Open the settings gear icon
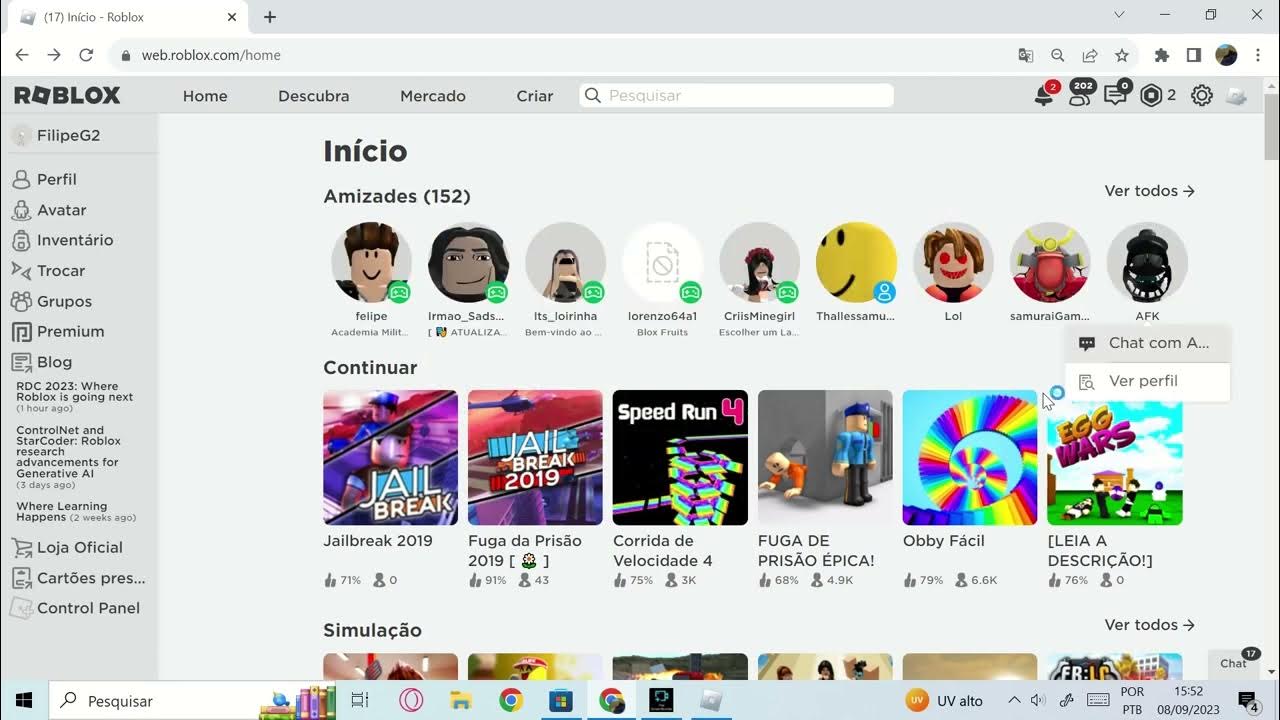1280x720 pixels. [x=1202, y=96]
